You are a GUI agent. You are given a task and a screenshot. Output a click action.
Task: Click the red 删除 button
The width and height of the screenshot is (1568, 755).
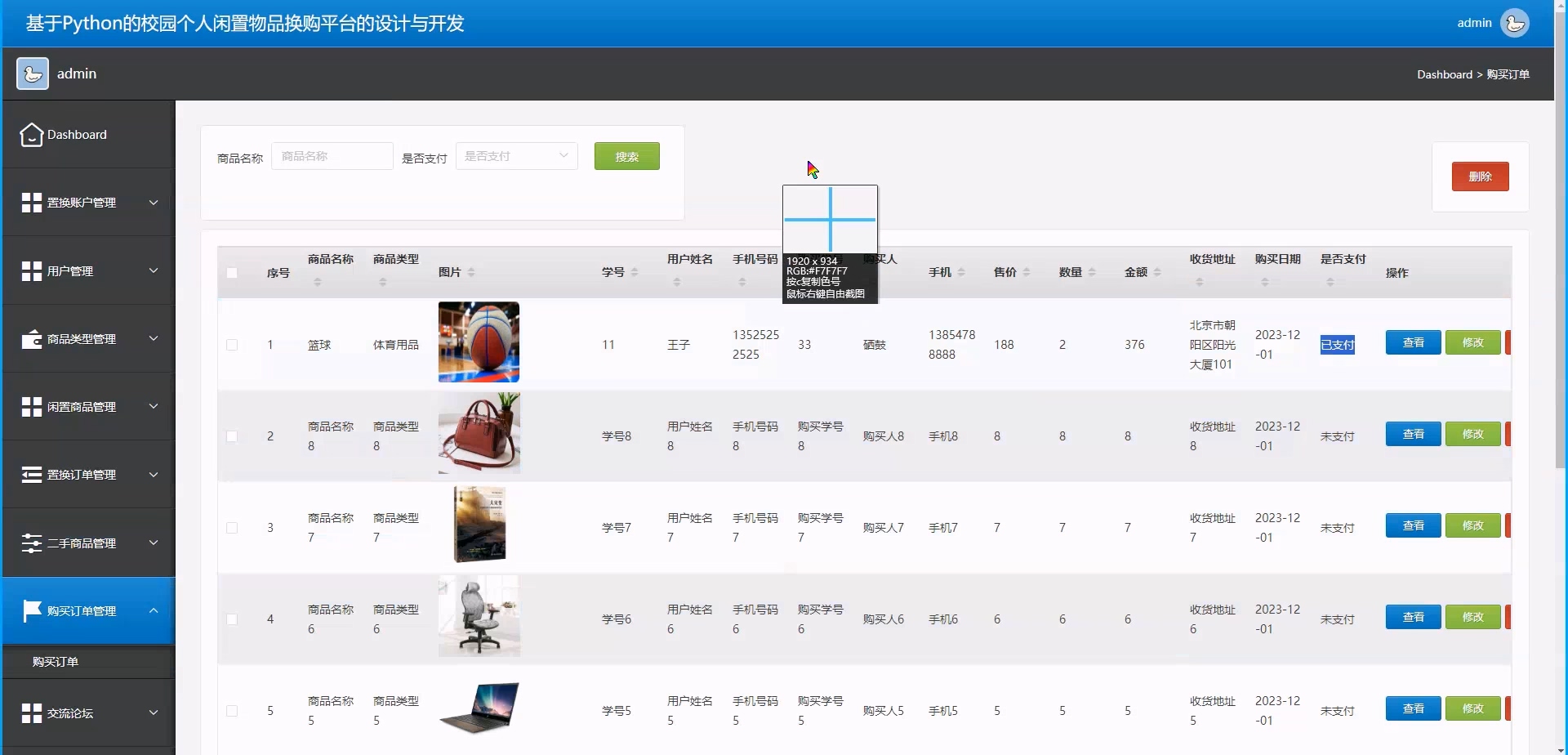pos(1480,176)
